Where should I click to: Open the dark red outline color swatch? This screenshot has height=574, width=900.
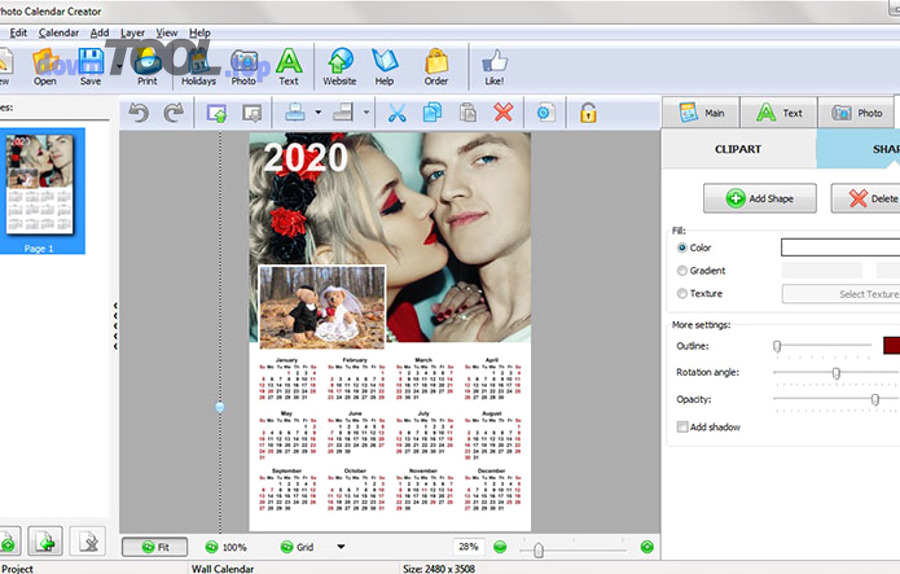click(x=891, y=346)
